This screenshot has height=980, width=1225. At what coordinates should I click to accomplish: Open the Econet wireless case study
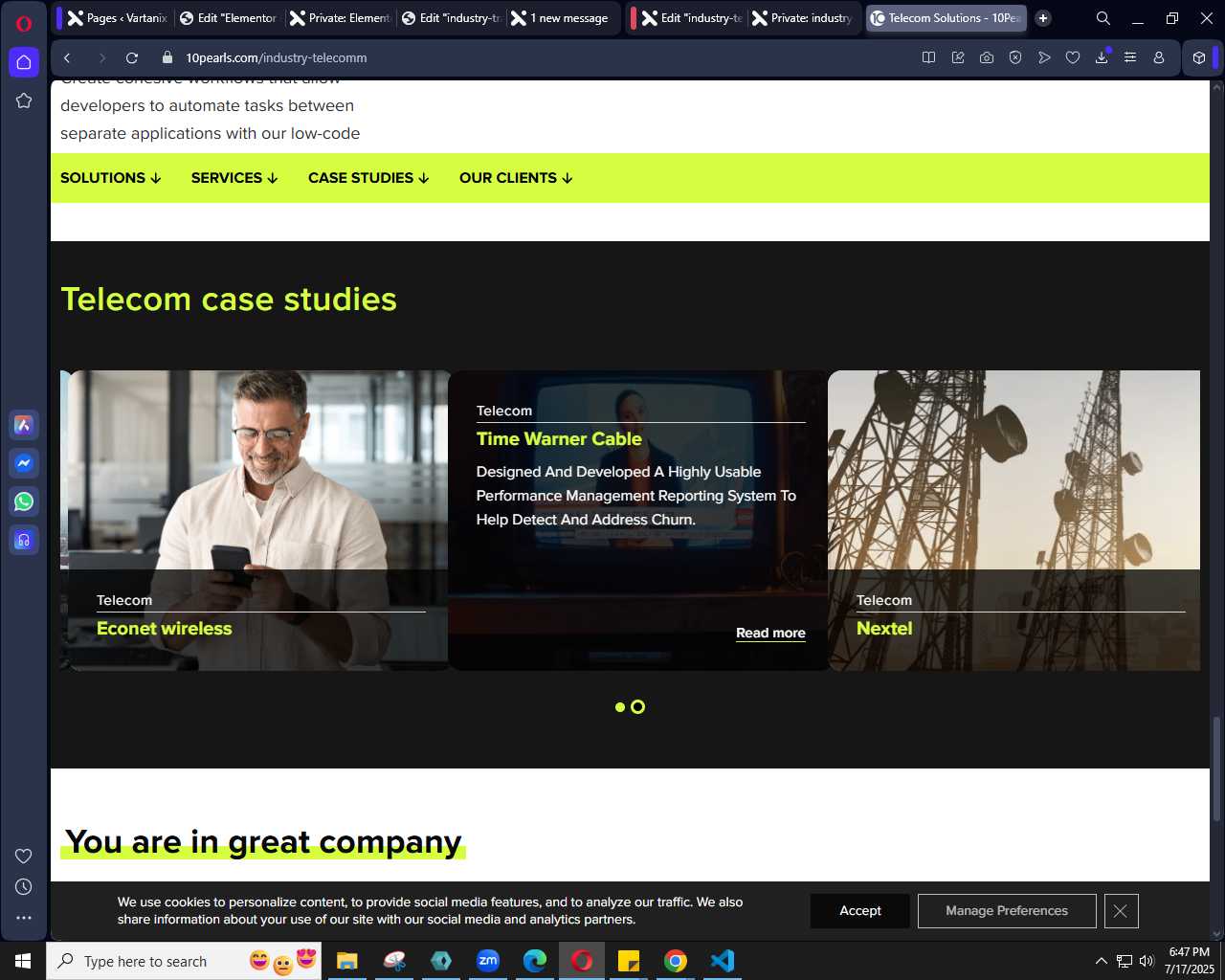pyautogui.click(x=165, y=629)
